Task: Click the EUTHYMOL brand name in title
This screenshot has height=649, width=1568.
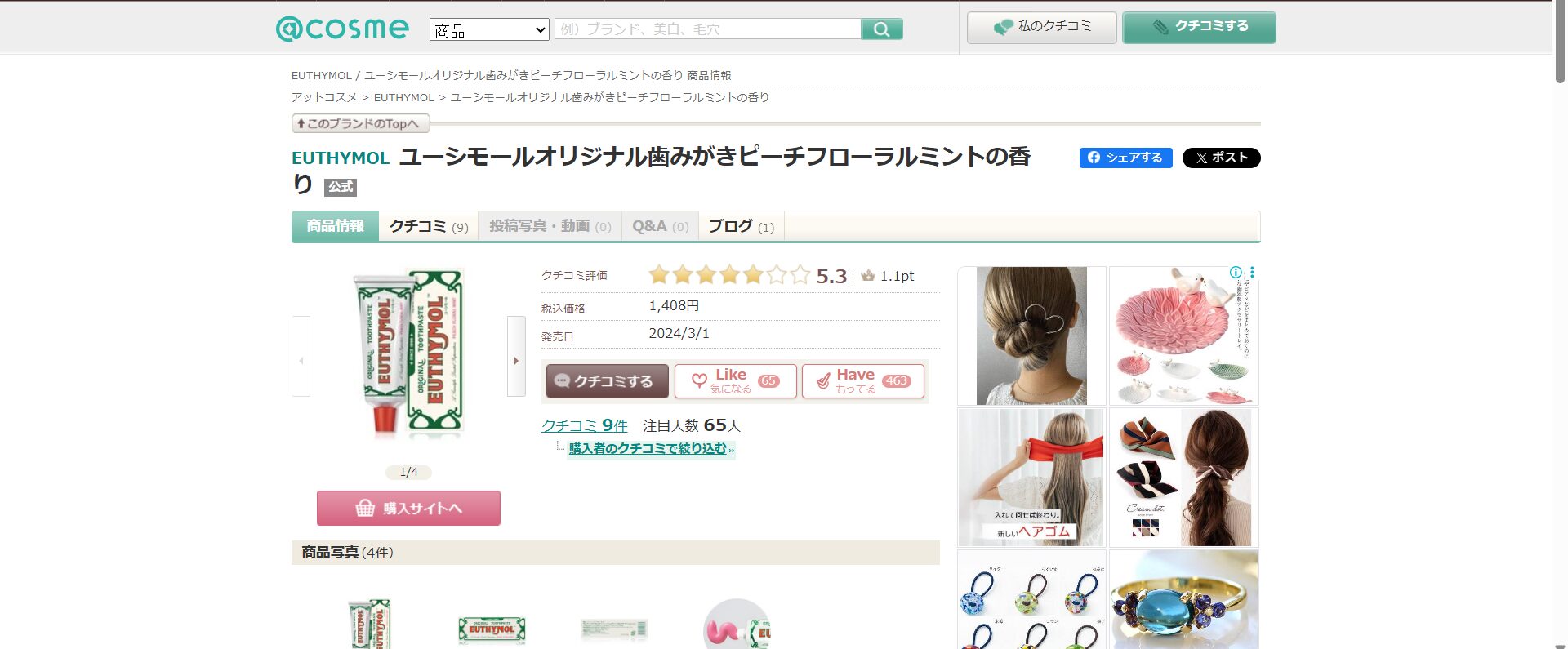Action: coord(341,158)
